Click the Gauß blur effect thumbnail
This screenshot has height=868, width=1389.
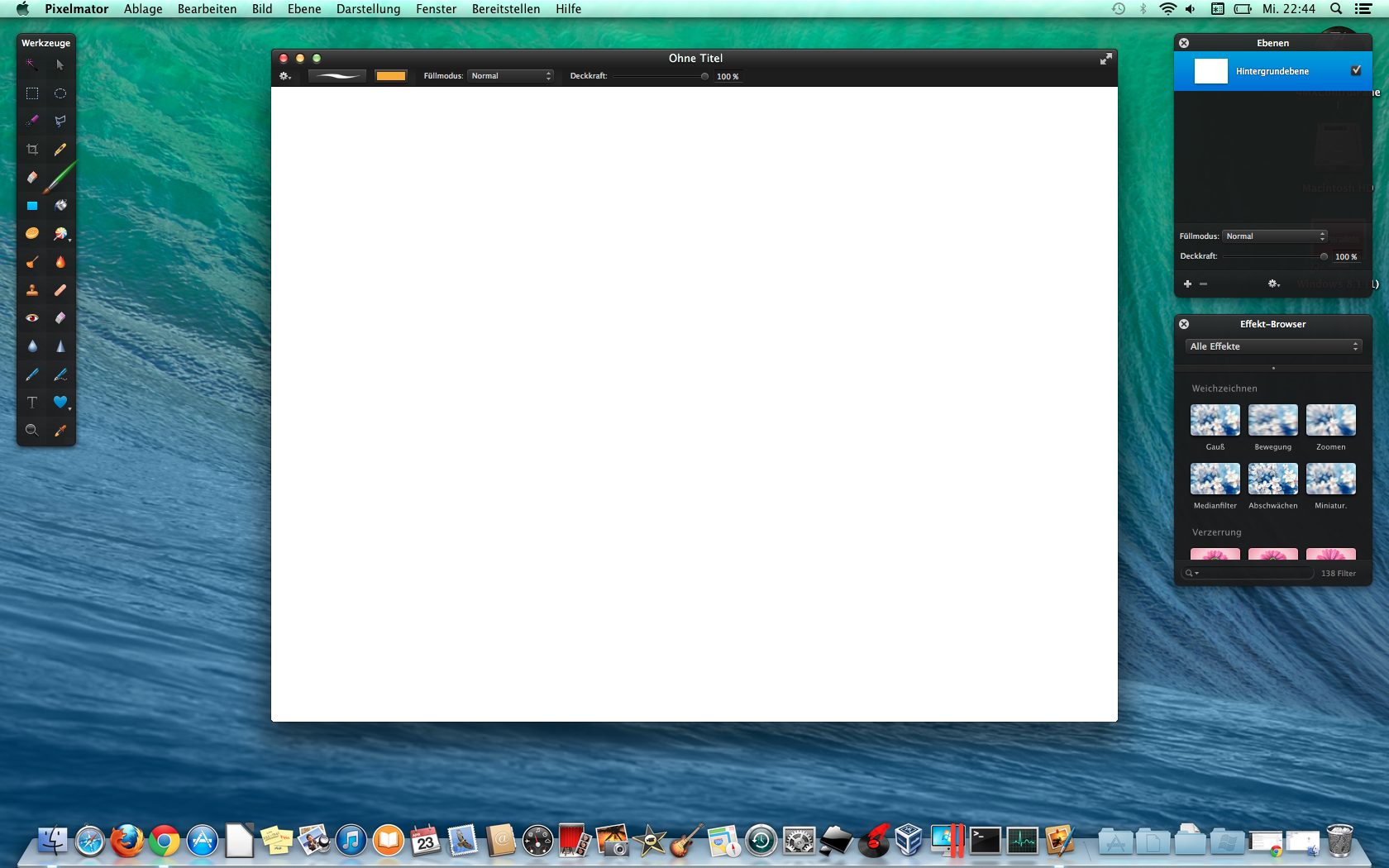pos(1215,420)
